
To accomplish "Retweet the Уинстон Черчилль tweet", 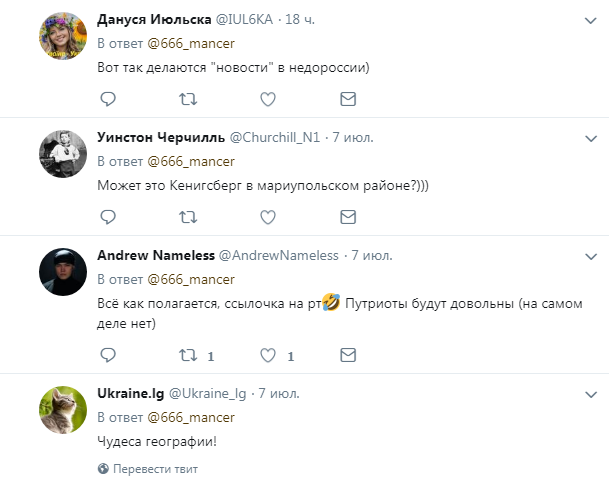I will click(x=187, y=217).
